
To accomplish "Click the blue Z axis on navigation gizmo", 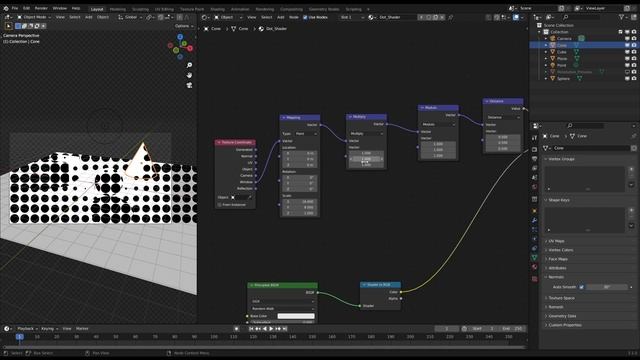I will [x=180, y=37].
